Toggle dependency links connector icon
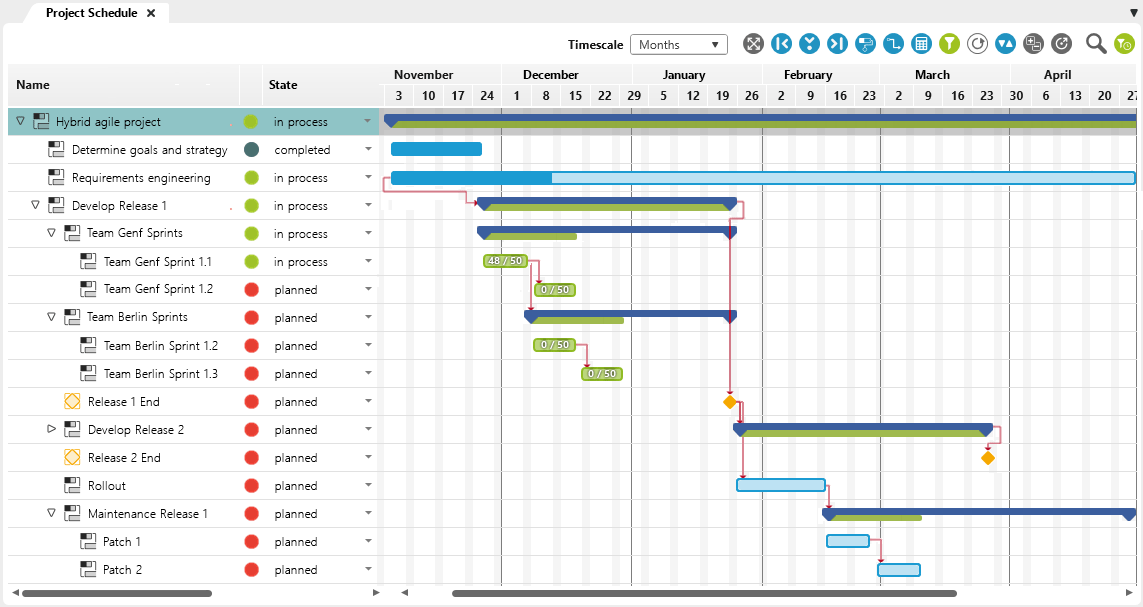Viewport: 1143px width, 607px height. coord(893,44)
